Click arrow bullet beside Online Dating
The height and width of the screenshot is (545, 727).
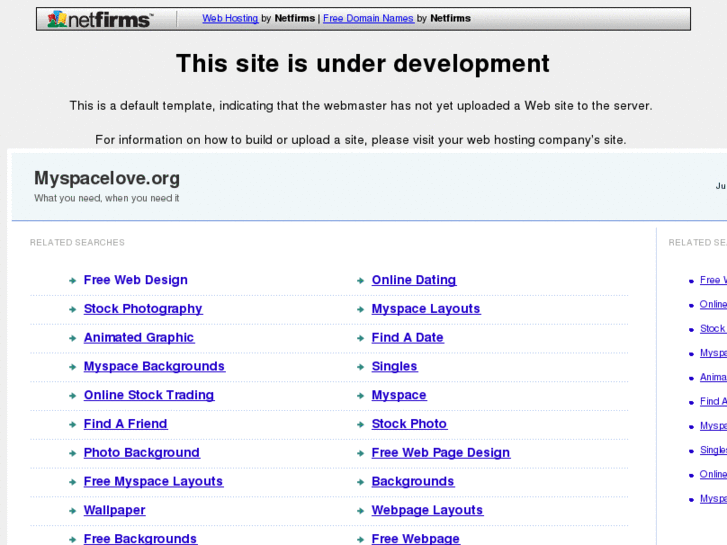tap(360, 281)
